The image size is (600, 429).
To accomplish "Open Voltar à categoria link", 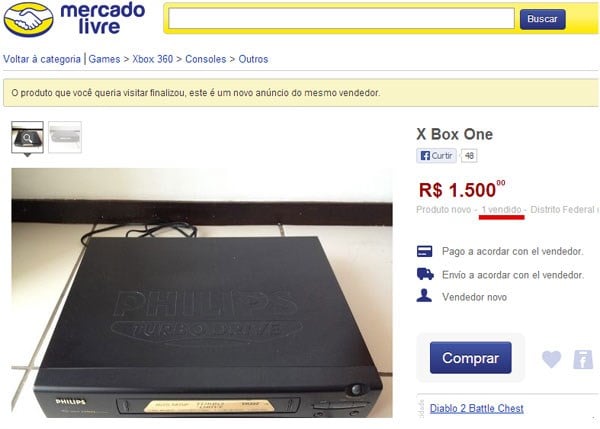I will coord(42,59).
